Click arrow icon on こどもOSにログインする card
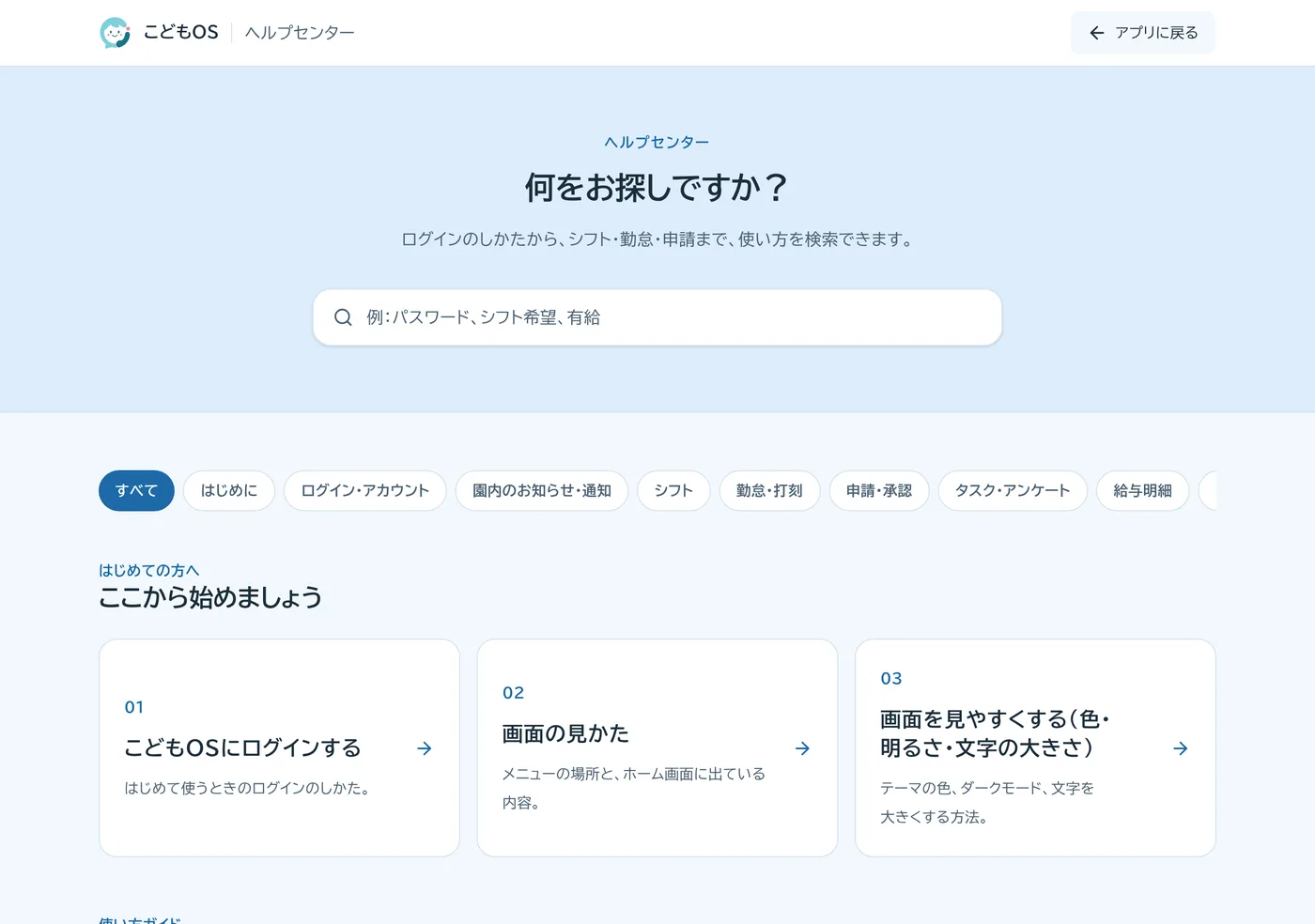Screen dimensions: 1315x924 (x=425, y=748)
